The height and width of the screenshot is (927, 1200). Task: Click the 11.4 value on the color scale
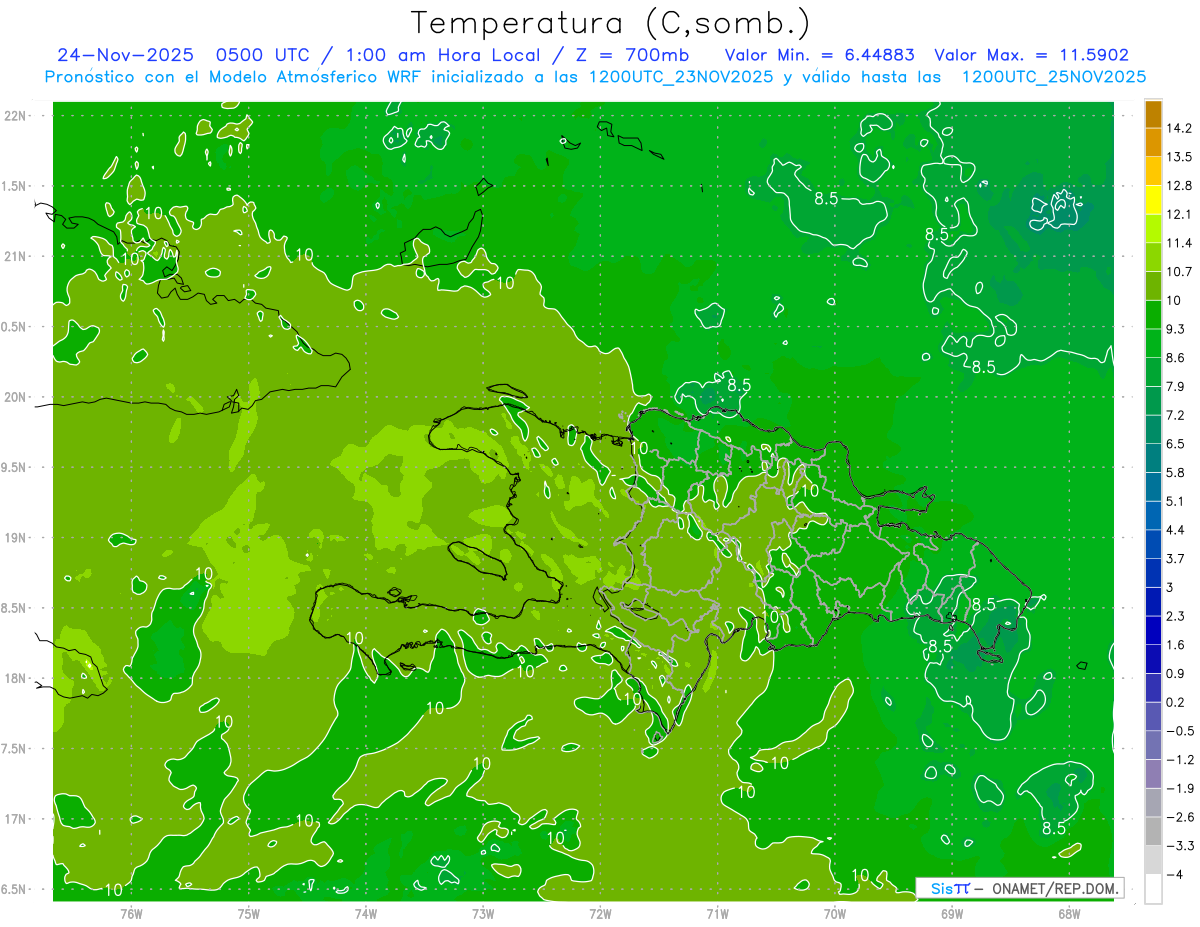click(x=1179, y=243)
